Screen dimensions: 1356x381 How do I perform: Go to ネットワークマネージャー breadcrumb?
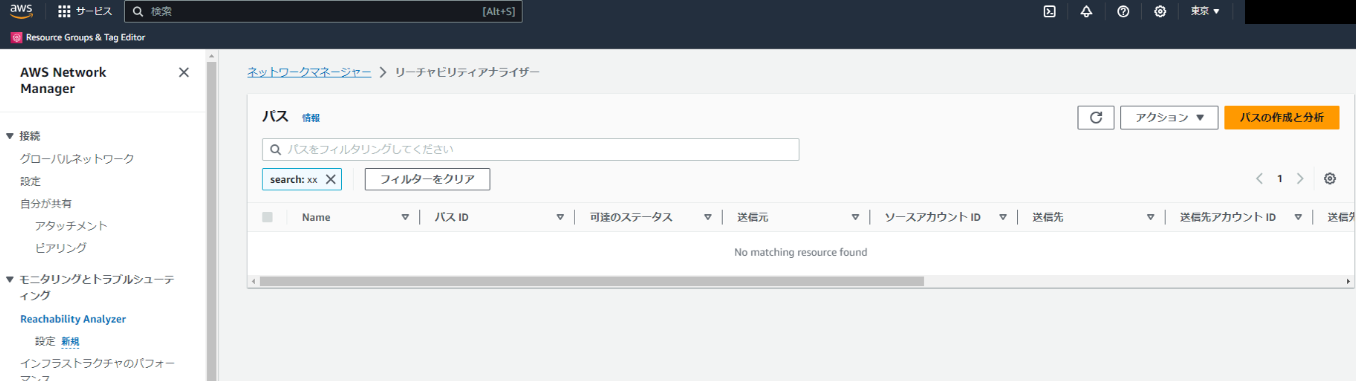(309, 73)
